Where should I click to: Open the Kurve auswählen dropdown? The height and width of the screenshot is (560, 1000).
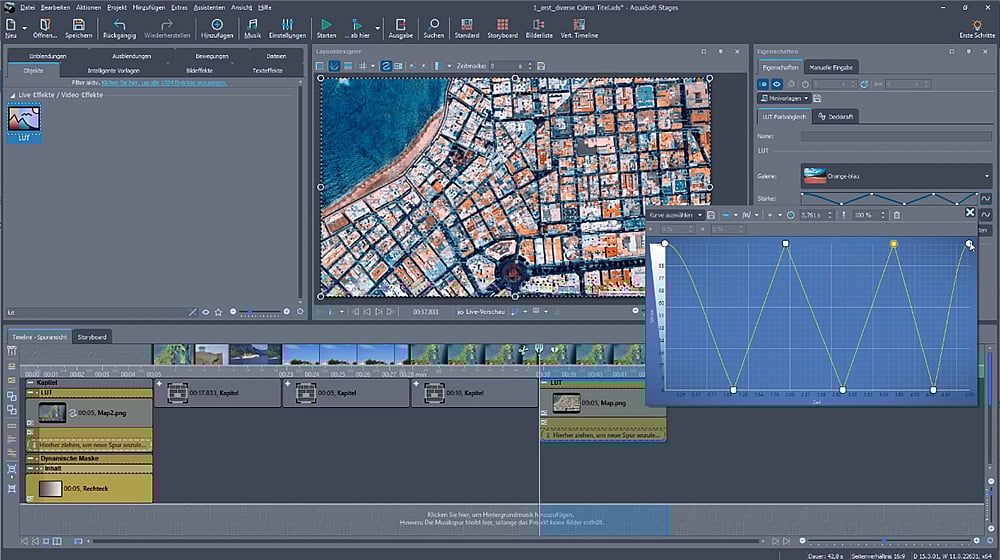675,215
